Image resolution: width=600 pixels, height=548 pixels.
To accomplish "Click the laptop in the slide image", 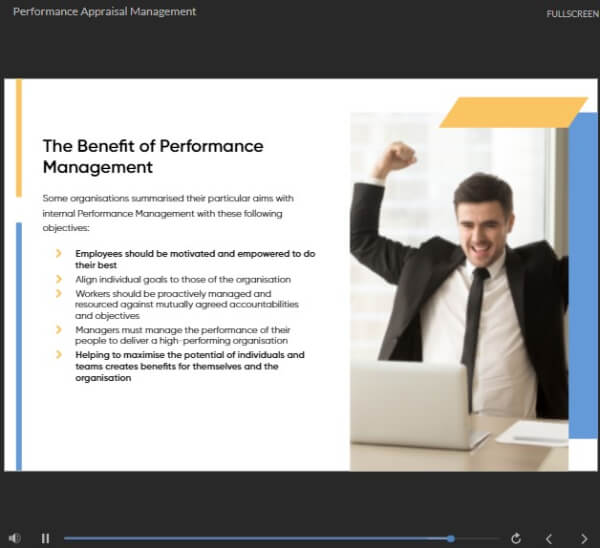I will pos(412,405).
